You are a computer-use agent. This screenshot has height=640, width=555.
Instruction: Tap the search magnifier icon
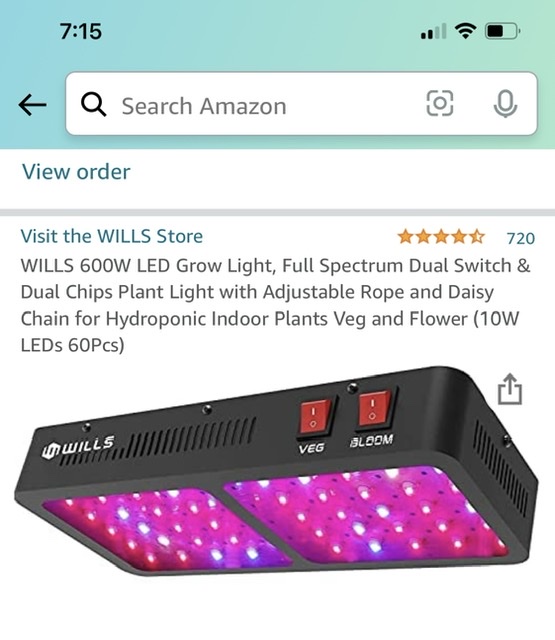[93, 104]
